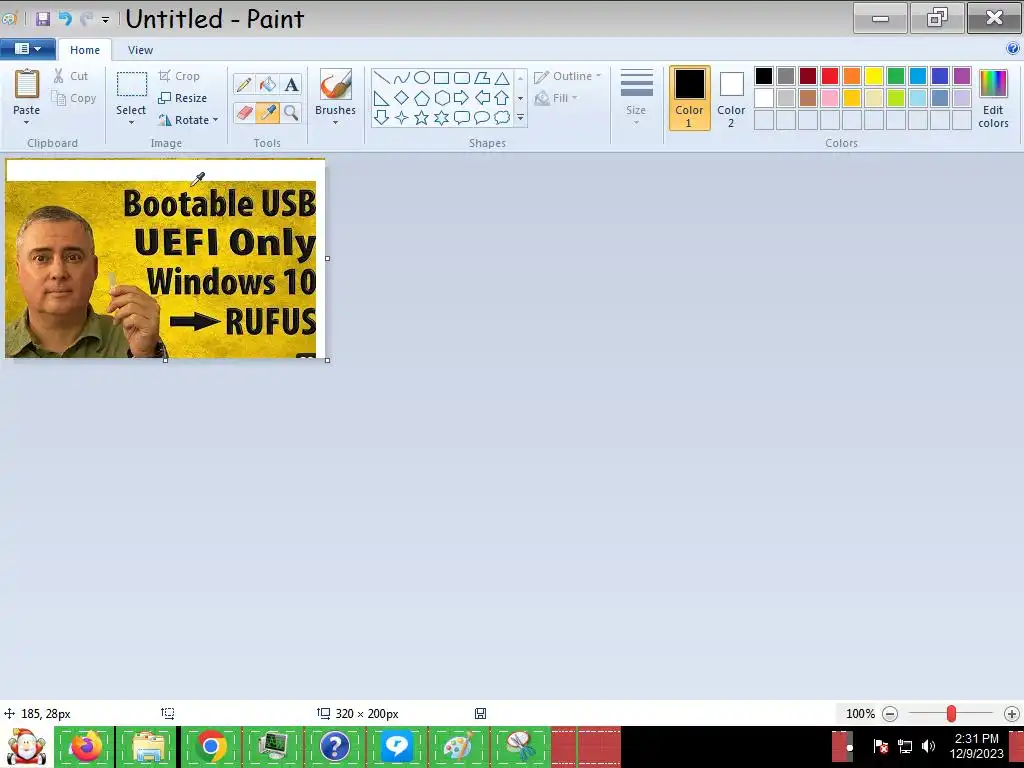Screen dimensions: 1024x768
Task: Choose the Right arrow shape
Action: [x=462, y=98]
